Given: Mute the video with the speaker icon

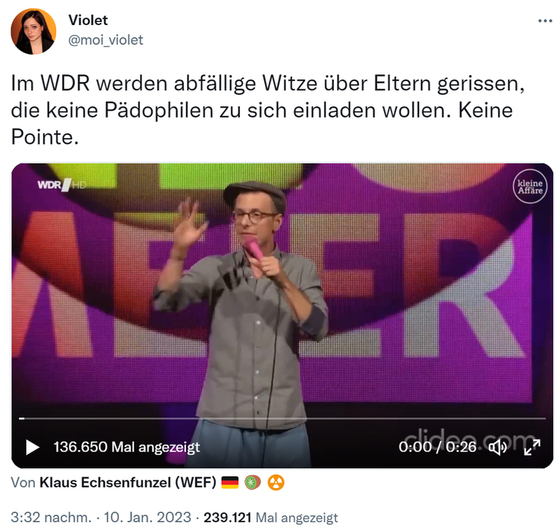Looking at the screenshot, I should 498,447.
